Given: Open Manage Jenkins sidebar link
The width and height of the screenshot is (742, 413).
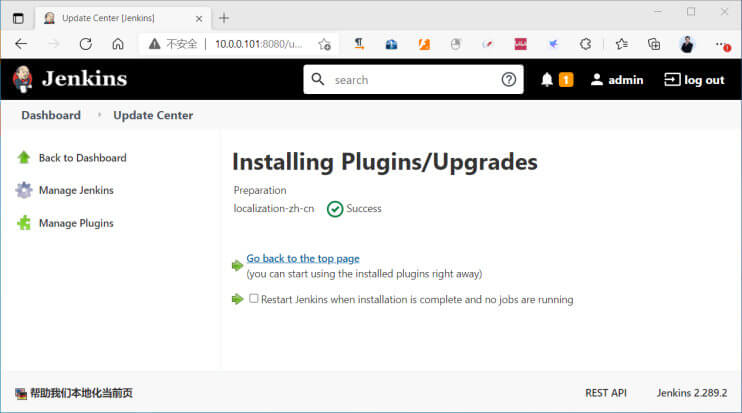Looking at the screenshot, I should pos(76,190).
